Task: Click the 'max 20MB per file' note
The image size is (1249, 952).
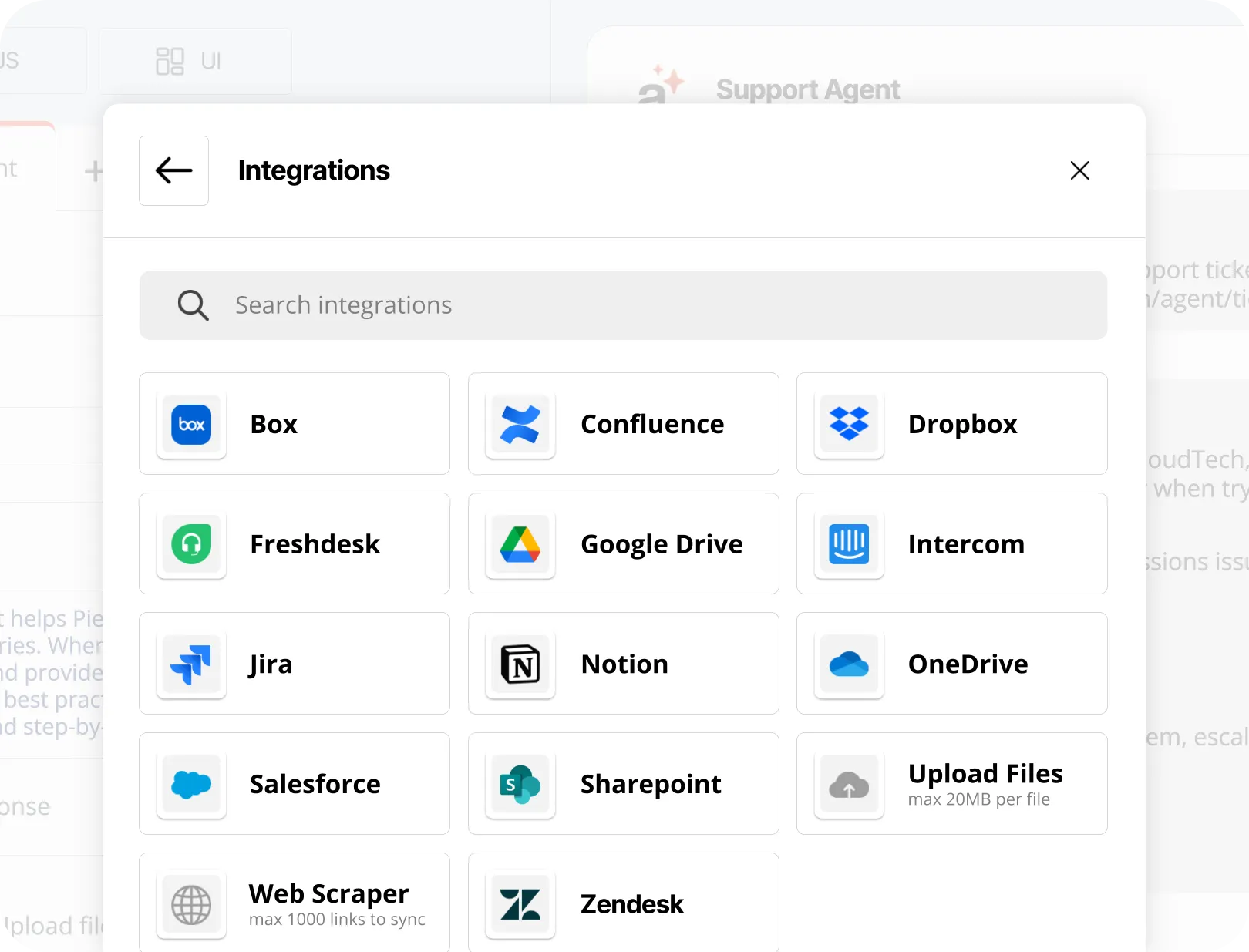Action: 978,799
